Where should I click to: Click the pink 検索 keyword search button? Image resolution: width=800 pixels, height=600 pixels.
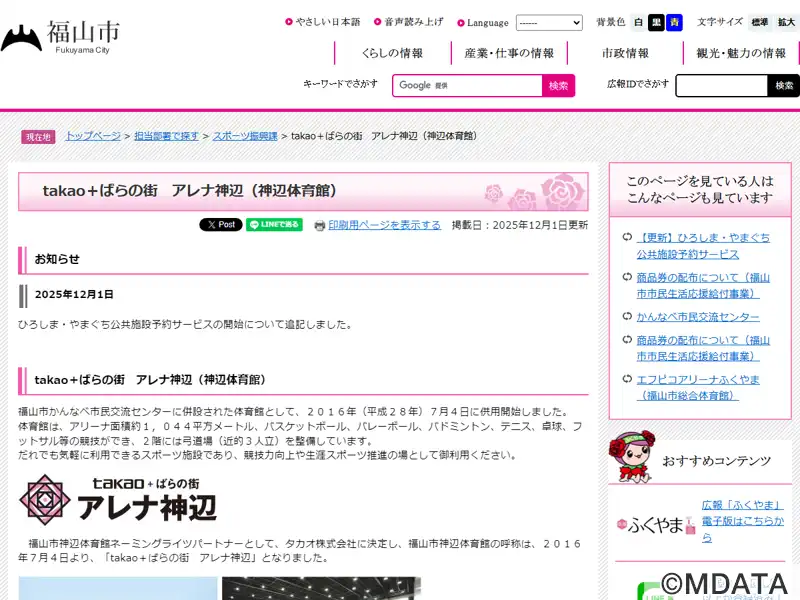pyautogui.click(x=558, y=86)
